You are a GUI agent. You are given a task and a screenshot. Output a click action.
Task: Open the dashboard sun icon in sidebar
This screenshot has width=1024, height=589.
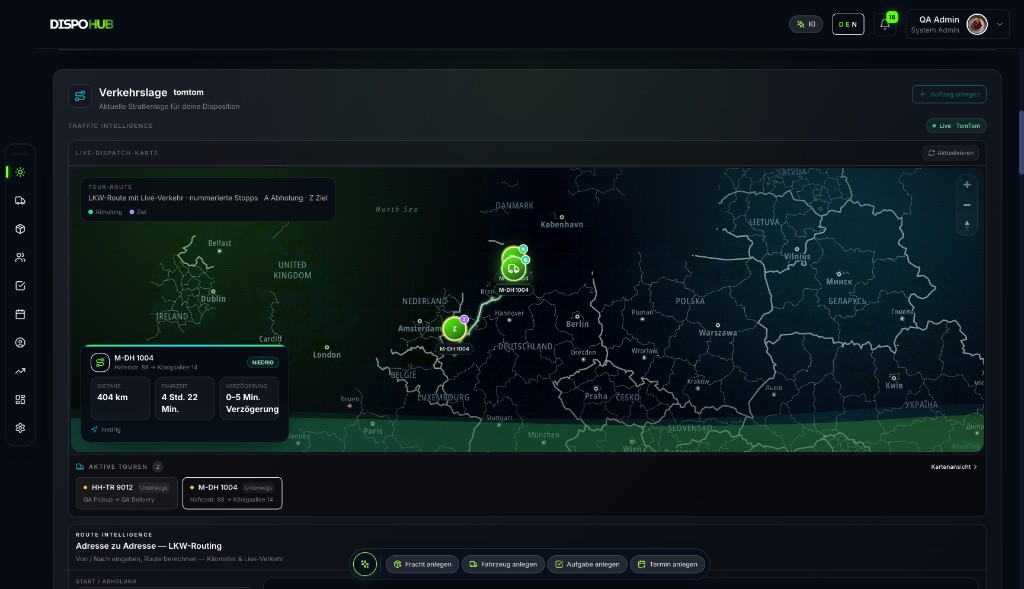pos(20,172)
